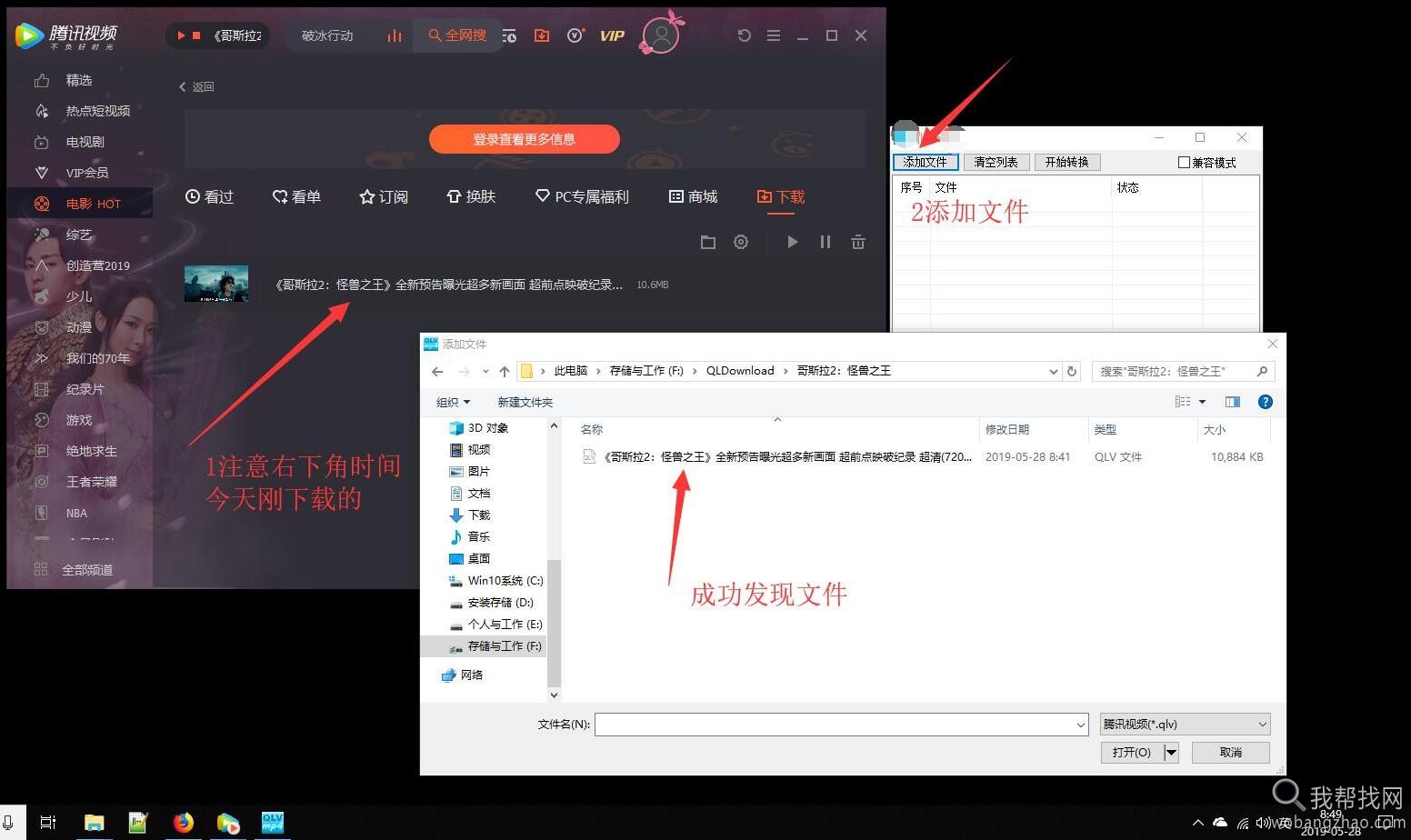The height and width of the screenshot is (840, 1411).
Task: Open the 腾讯视频(*.qlv) file type dropdown
Action: pyautogui.click(x=1185, y=724)
